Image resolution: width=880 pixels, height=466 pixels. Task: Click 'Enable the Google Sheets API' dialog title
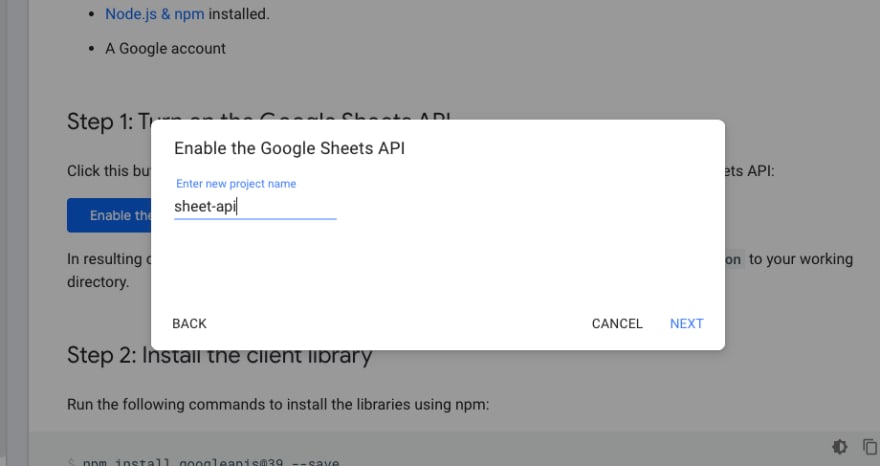click(289, 148)
